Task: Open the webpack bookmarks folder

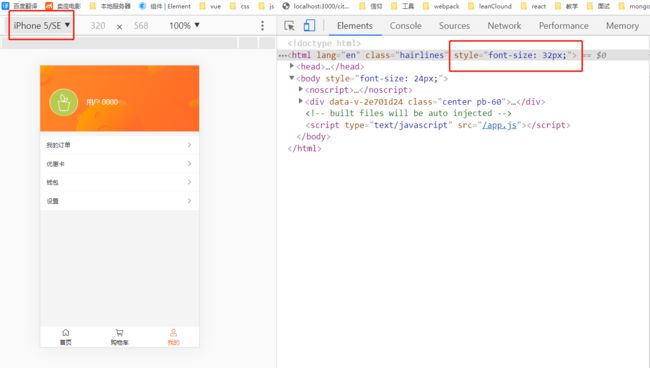Action: tap(441, 6)
